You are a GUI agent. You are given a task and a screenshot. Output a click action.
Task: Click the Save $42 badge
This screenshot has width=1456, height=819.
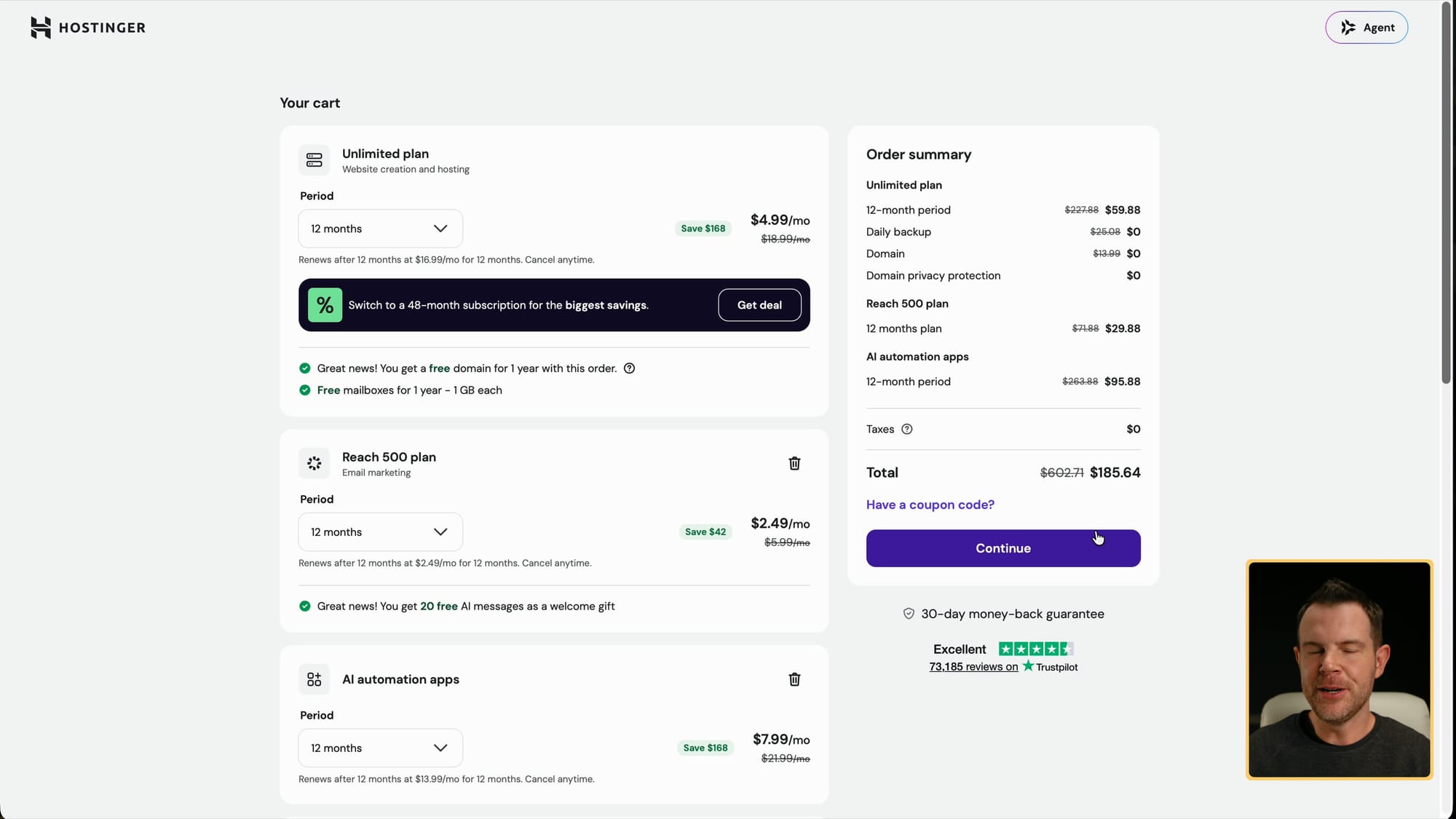pos(705,532)
